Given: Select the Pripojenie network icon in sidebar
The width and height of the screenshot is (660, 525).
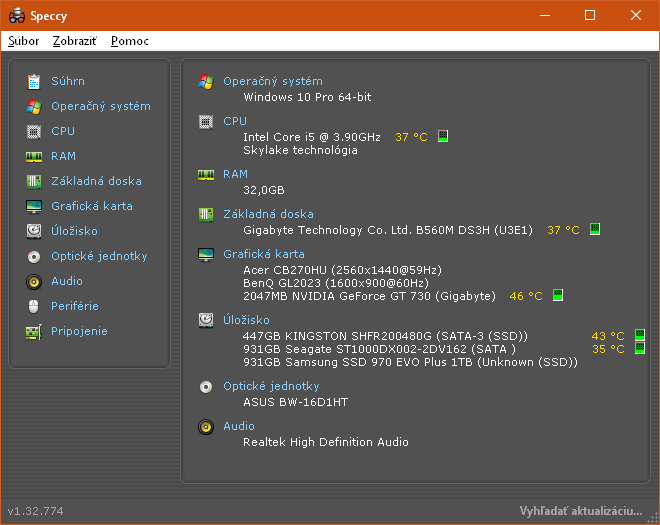Looking at the screenshot, I should 34,331.
